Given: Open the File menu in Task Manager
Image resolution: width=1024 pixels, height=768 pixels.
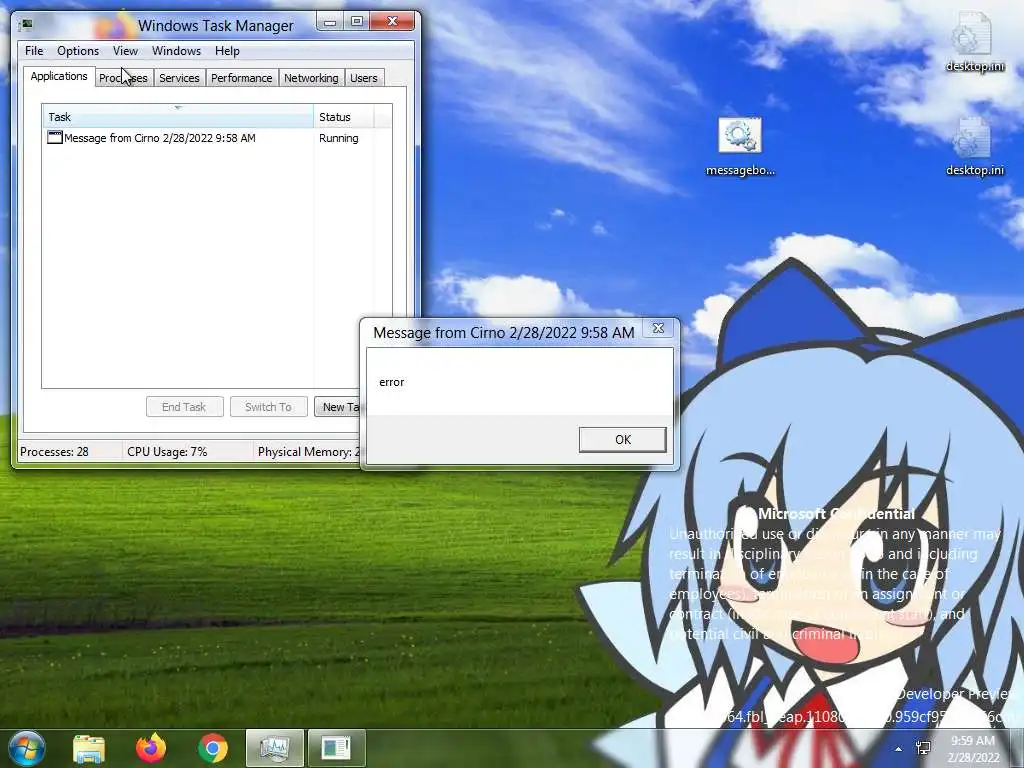Looking at the screenshot, I should click(34, 51).
